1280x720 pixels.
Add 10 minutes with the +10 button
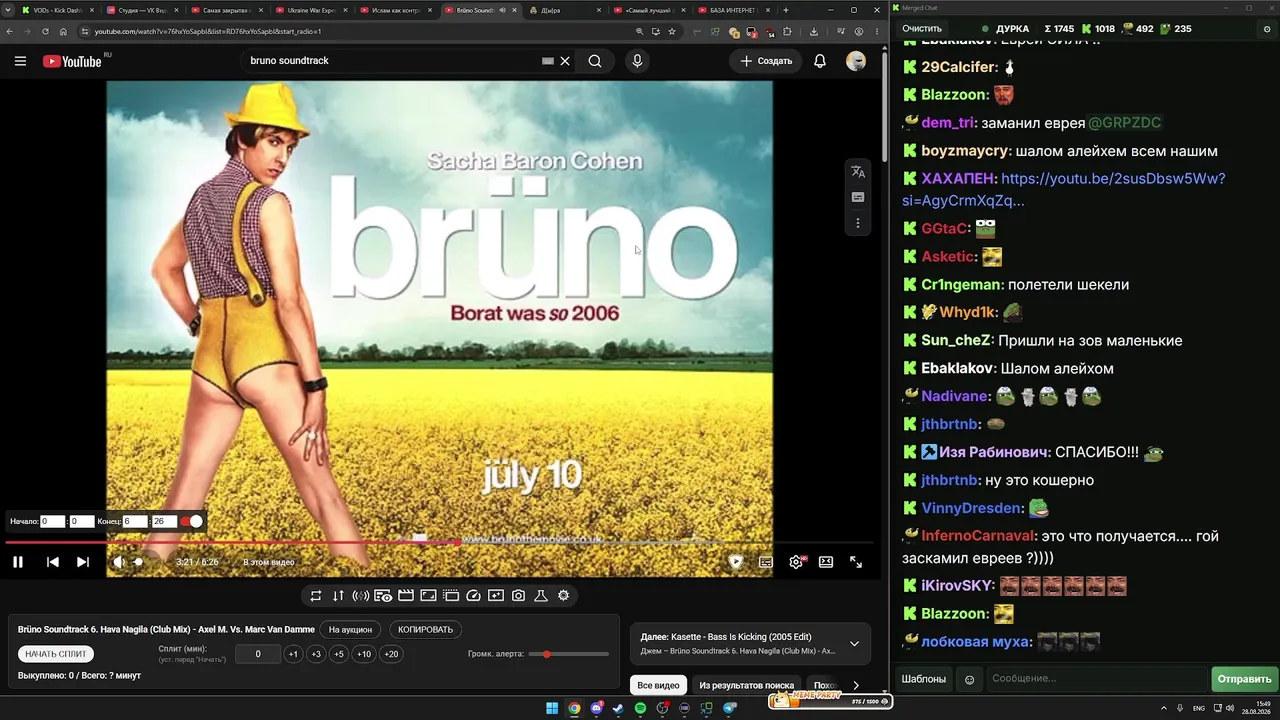click(x=364, y=654)
